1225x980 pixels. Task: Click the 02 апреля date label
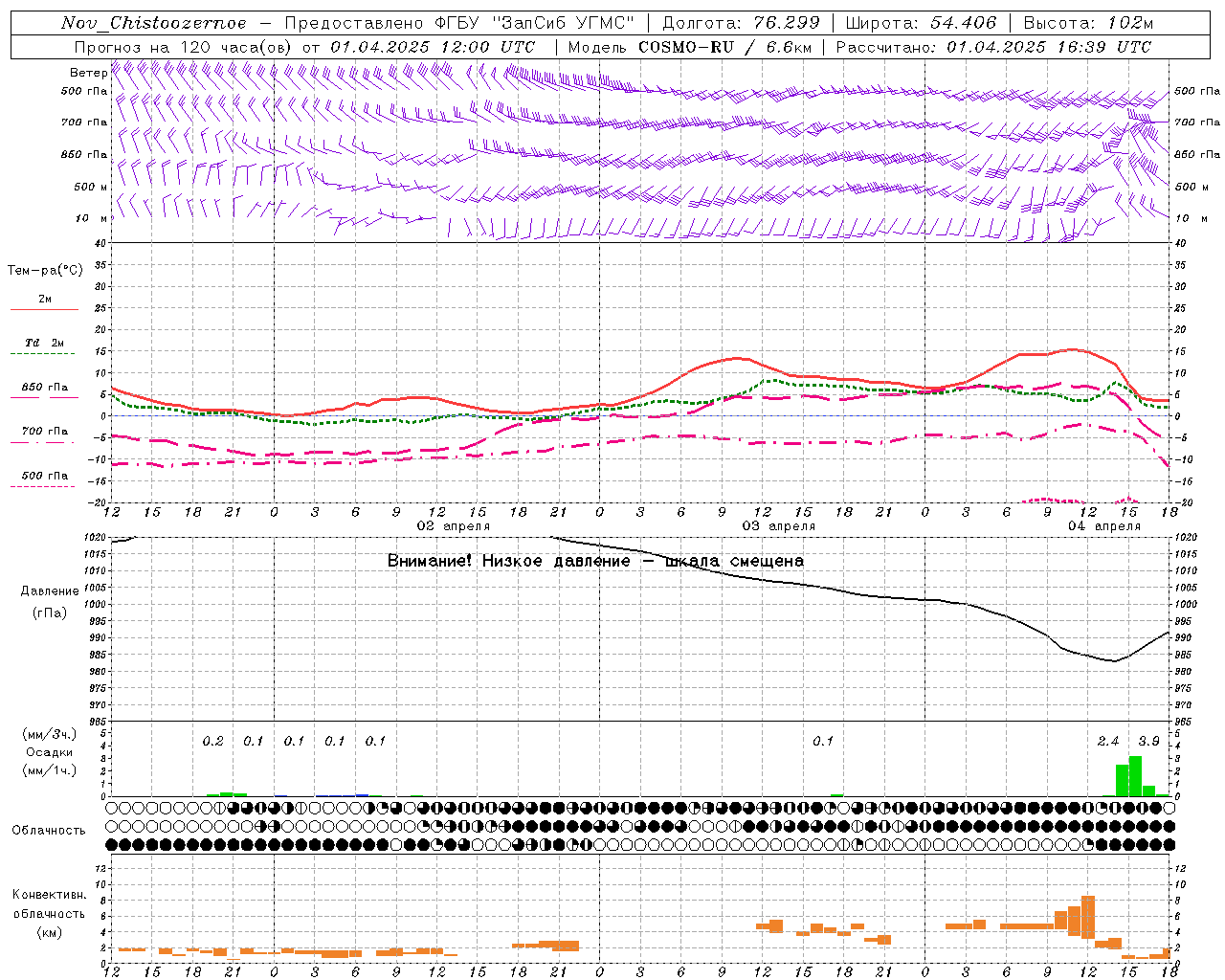point(454,526)
